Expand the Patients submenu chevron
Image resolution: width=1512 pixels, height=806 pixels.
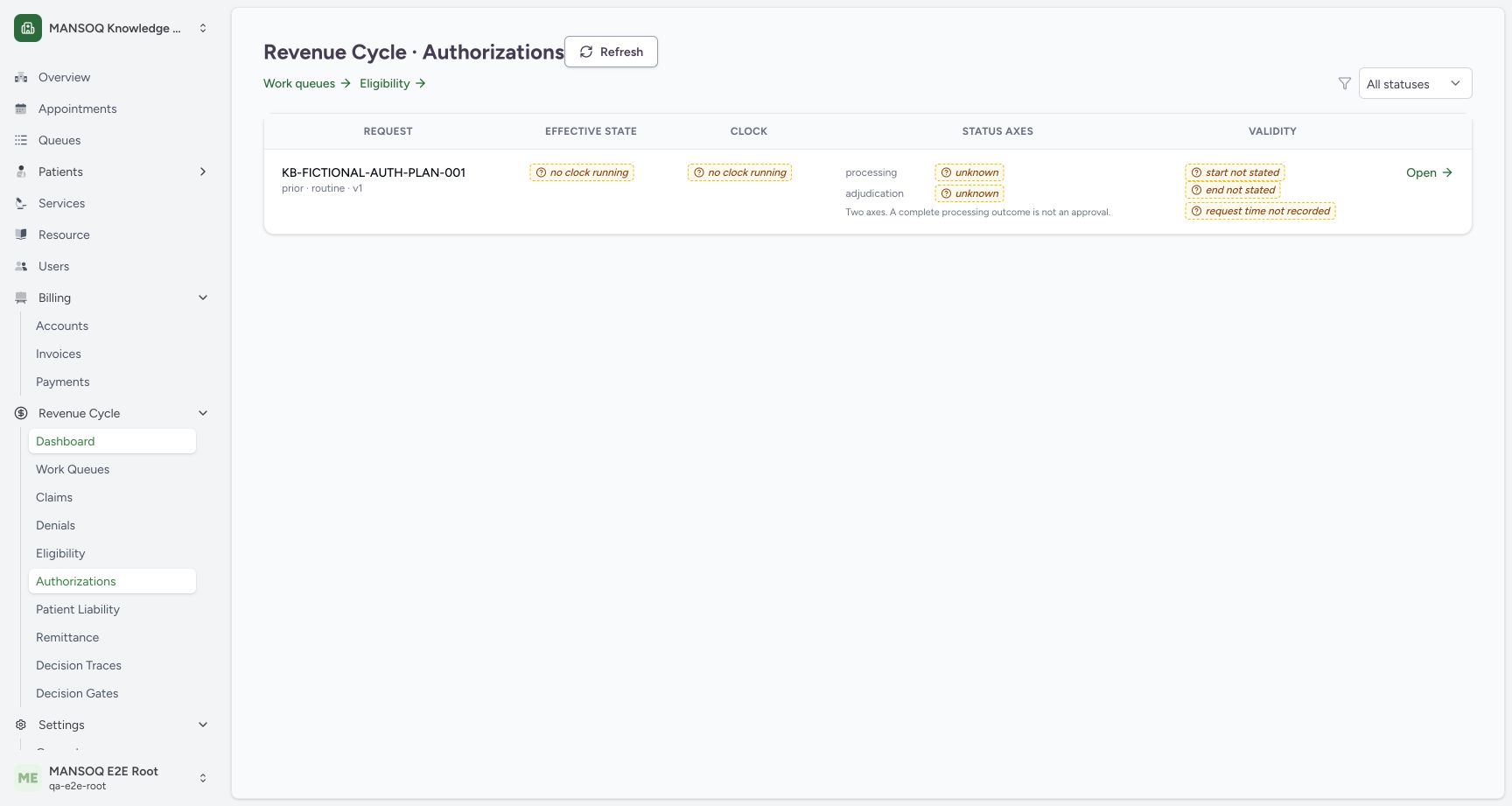point(203,172)
